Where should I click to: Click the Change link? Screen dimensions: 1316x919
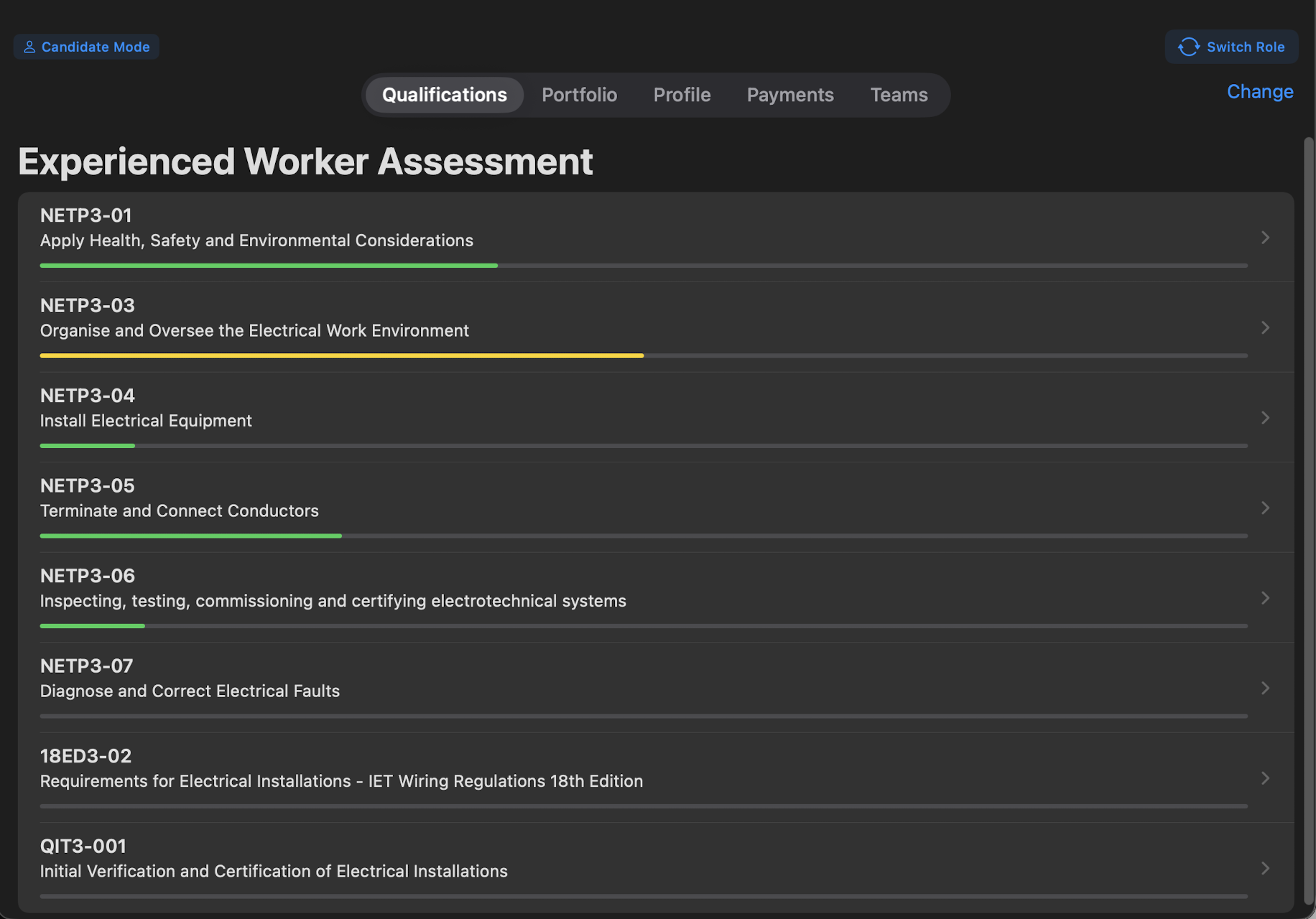coord(1259,91)
